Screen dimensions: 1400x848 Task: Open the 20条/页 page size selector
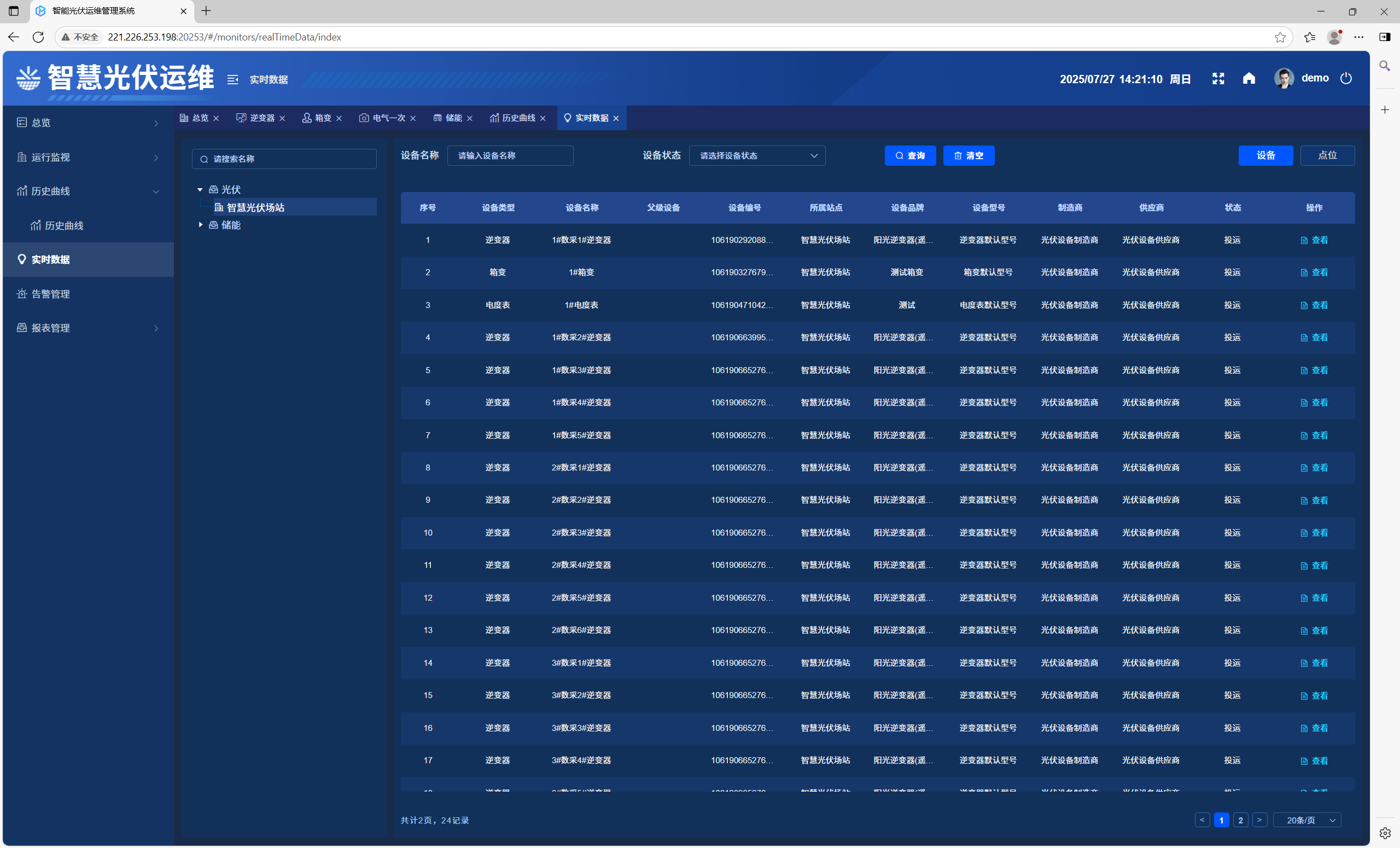pyautogui.click(x=1306, y=820)
